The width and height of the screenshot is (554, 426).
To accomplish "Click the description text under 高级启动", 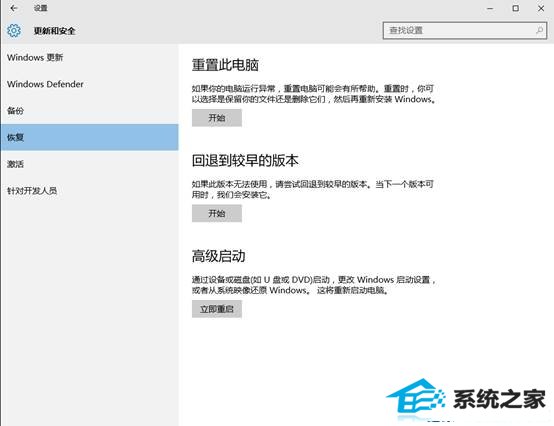I will pyautogui.click(x=314, y=285).
